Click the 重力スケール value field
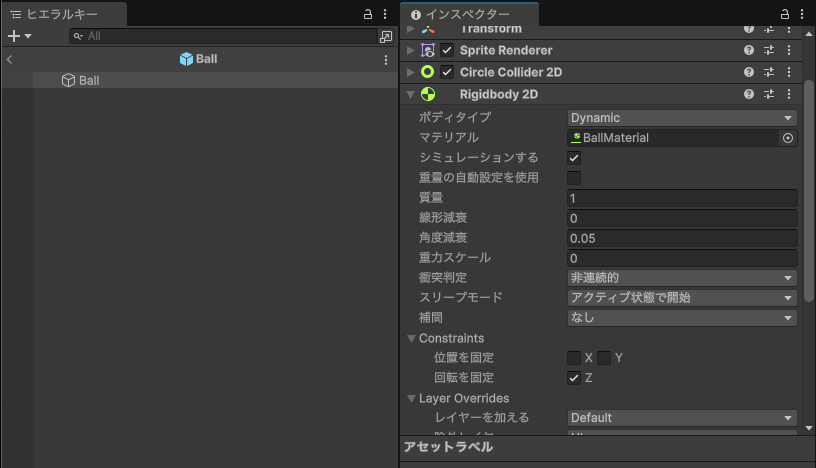816x468 pixels. (682, 258)
